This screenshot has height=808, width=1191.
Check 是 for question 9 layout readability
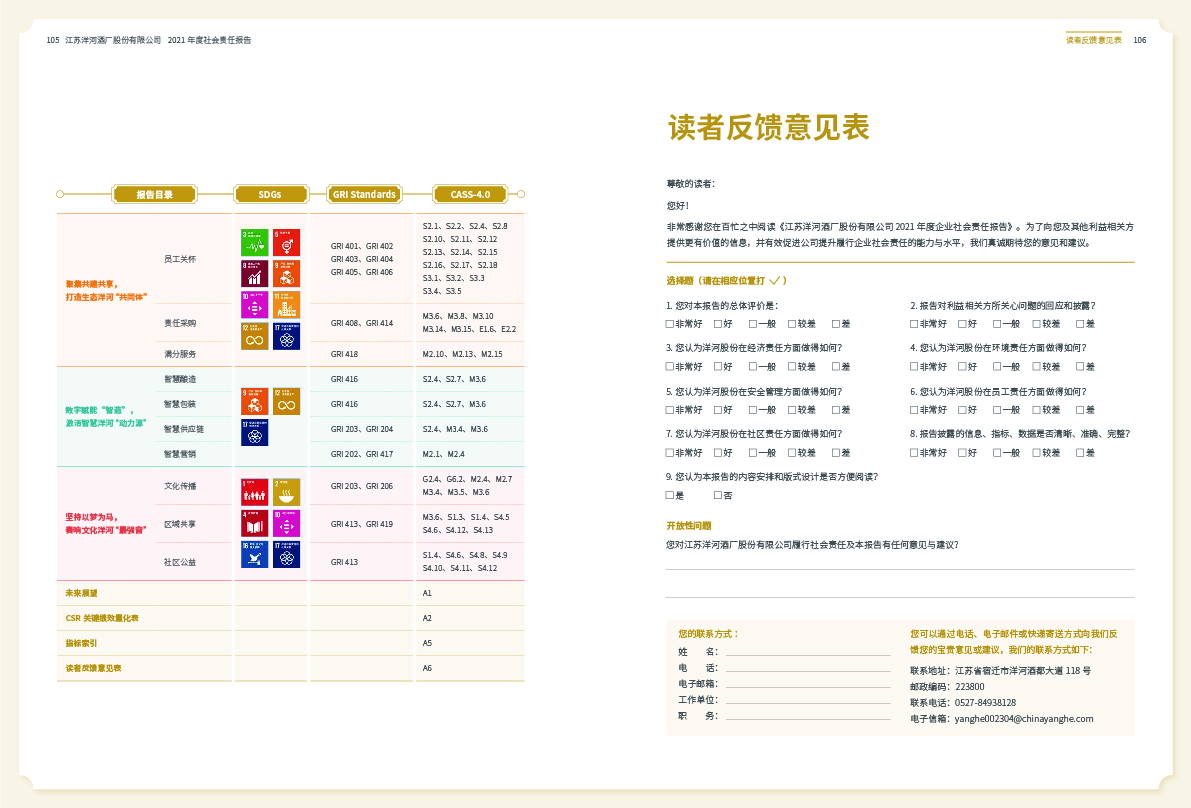click(670, 496)
